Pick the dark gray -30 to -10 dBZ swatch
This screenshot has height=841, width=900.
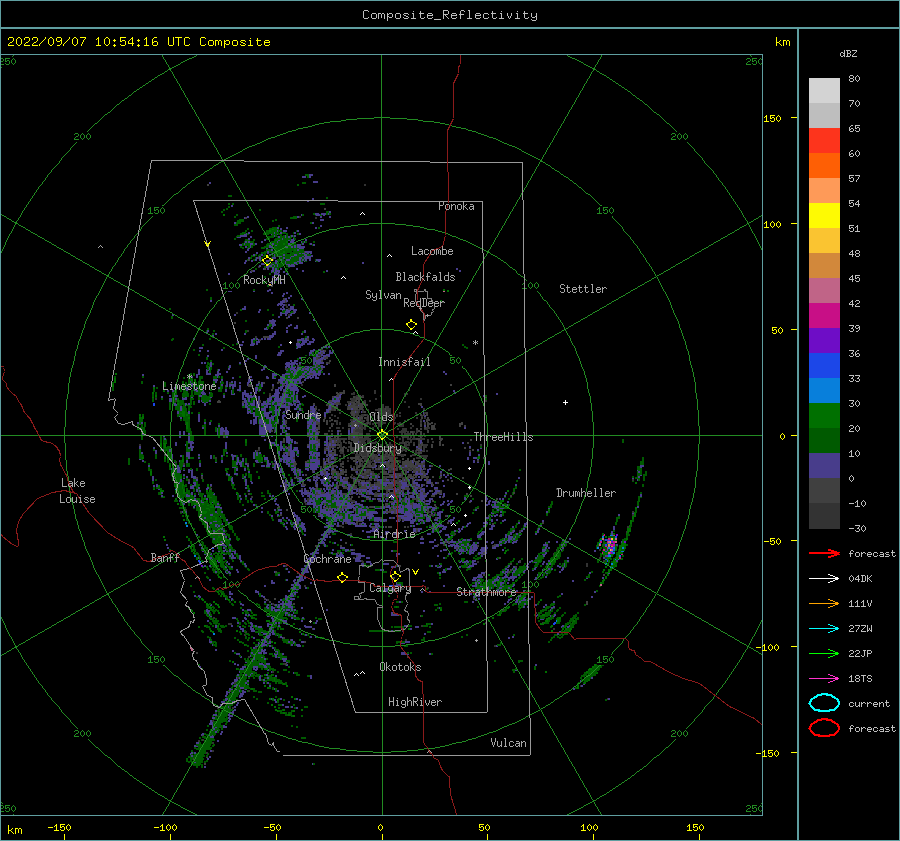pyautogui.click(x=824, y=515)
